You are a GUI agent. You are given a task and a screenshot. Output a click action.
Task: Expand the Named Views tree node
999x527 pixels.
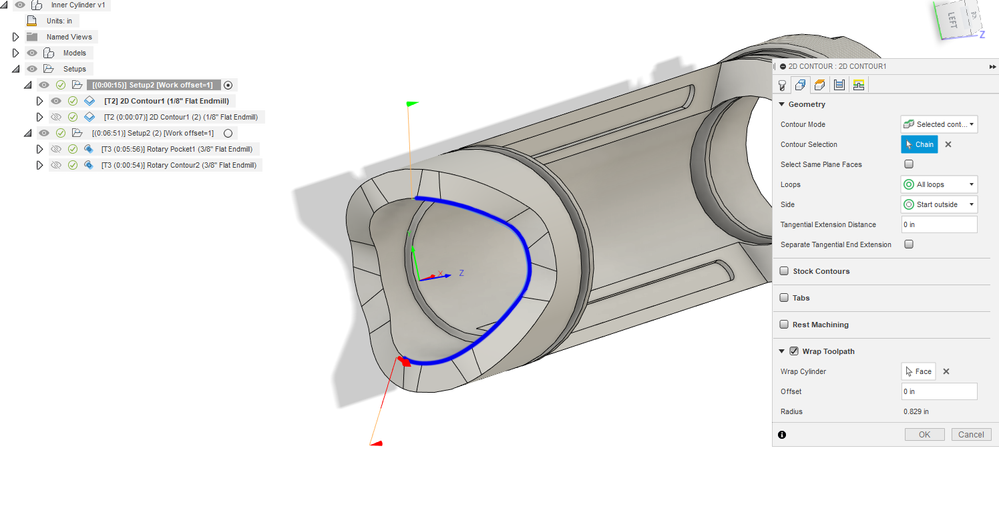(x=16, y=37)
